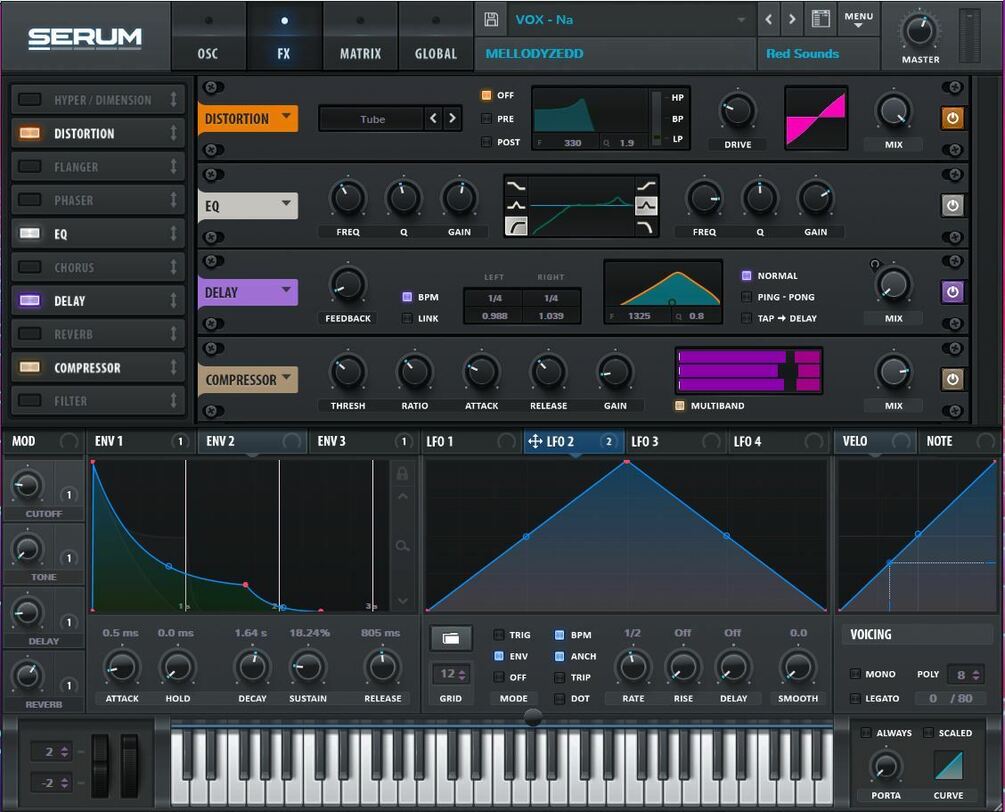Click the envelope zoom magnifier icon

pyautogui.click(x=402, y=546)
